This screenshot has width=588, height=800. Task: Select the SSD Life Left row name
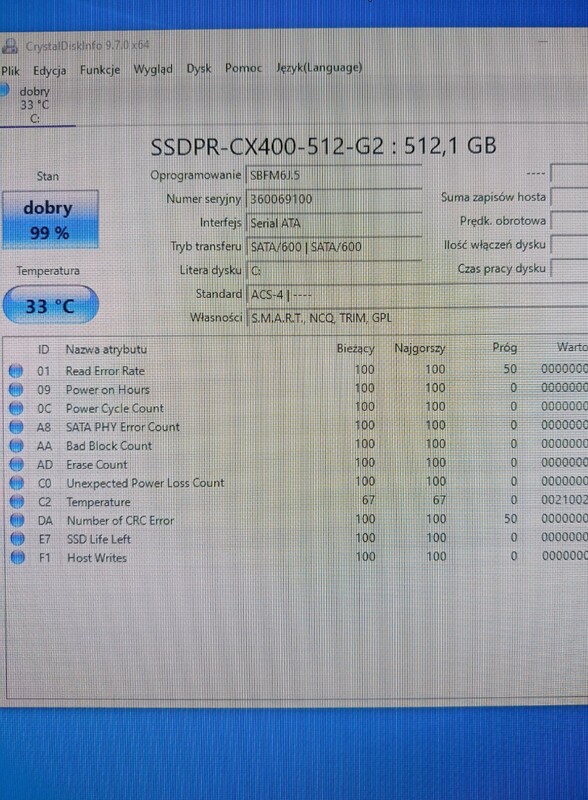click(x=99, y=539)
